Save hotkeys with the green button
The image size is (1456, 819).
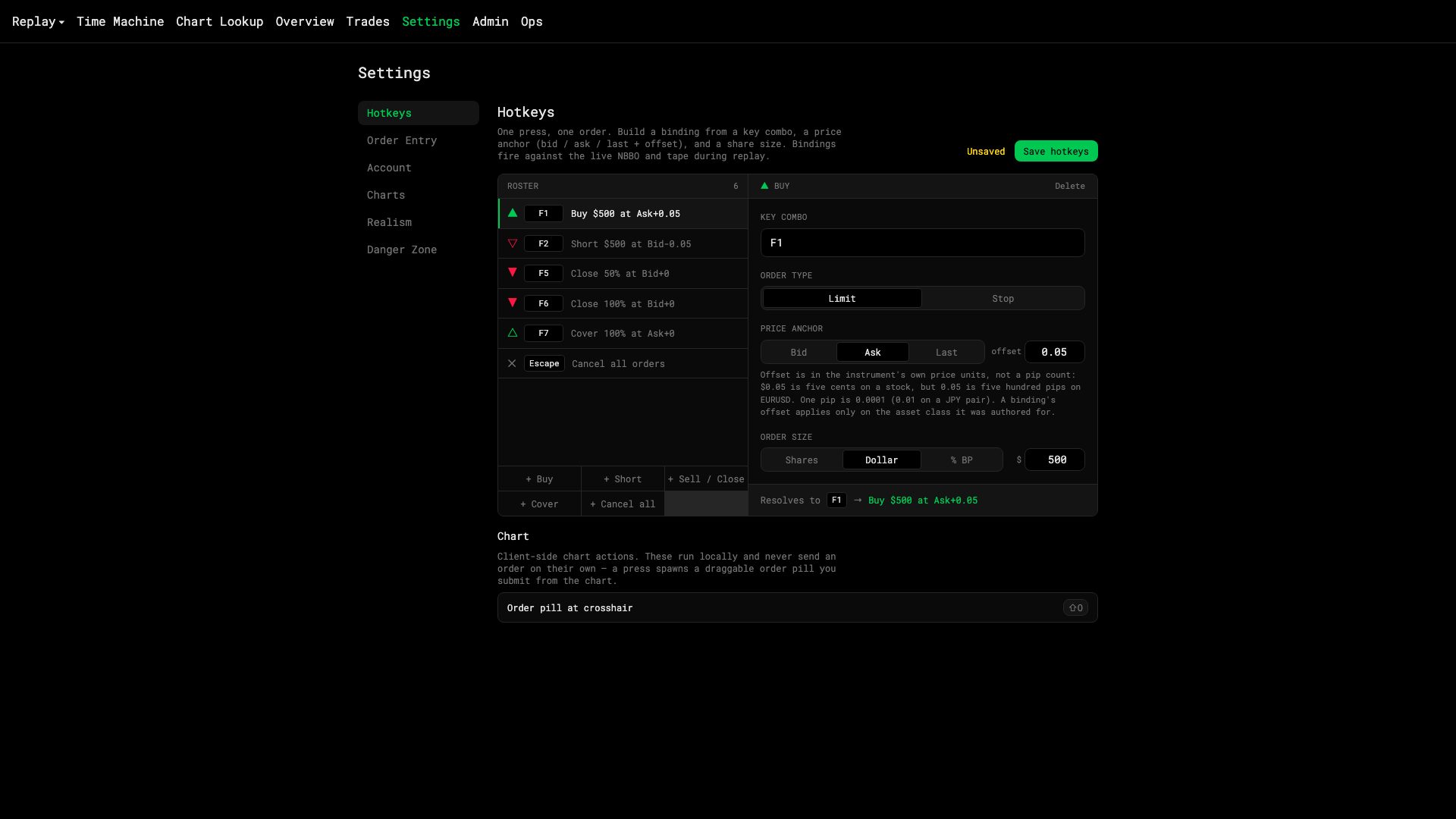tap(1056, 151)
